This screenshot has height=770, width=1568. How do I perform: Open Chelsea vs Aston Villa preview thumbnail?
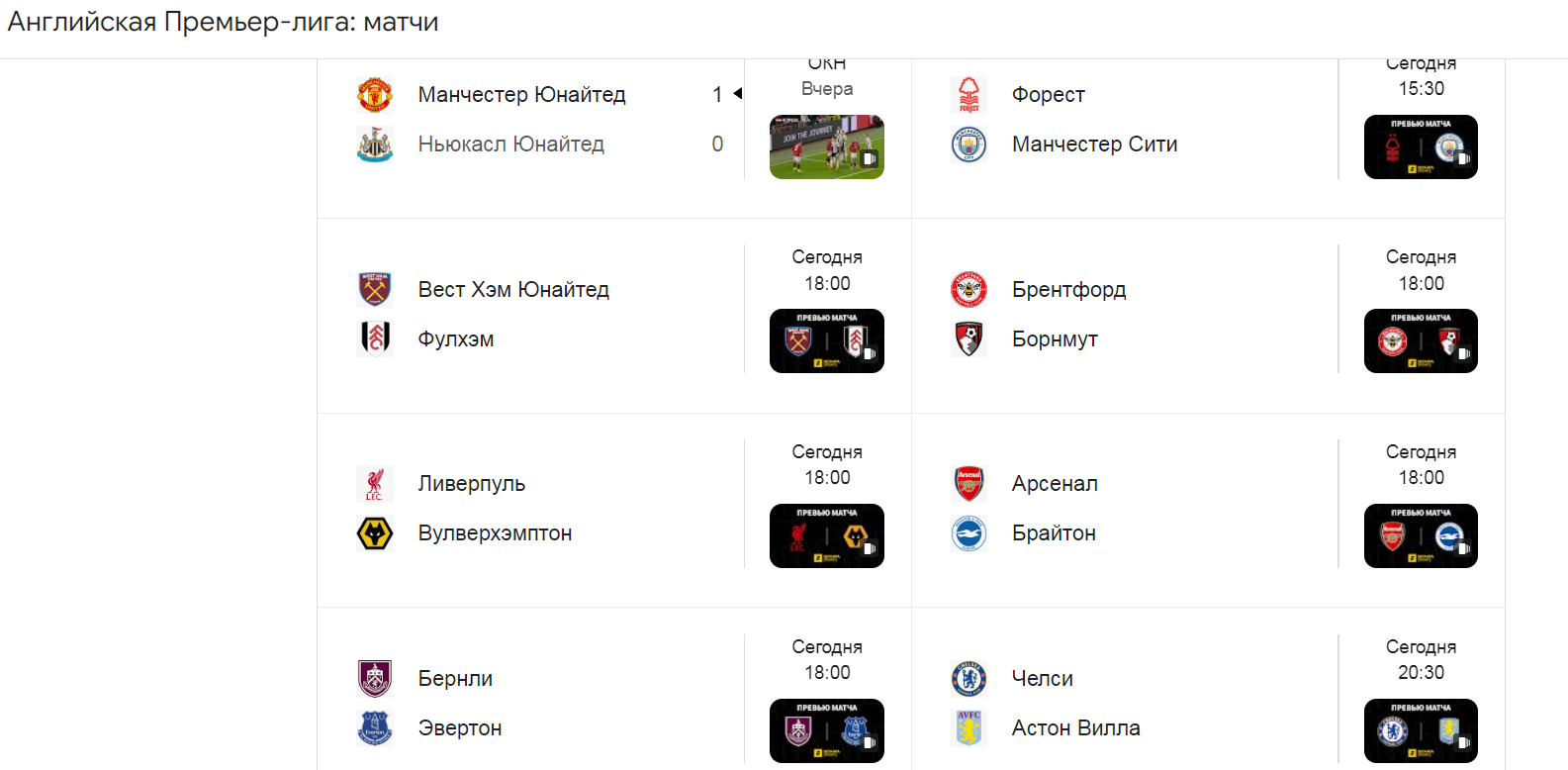tap(1421, 731)
